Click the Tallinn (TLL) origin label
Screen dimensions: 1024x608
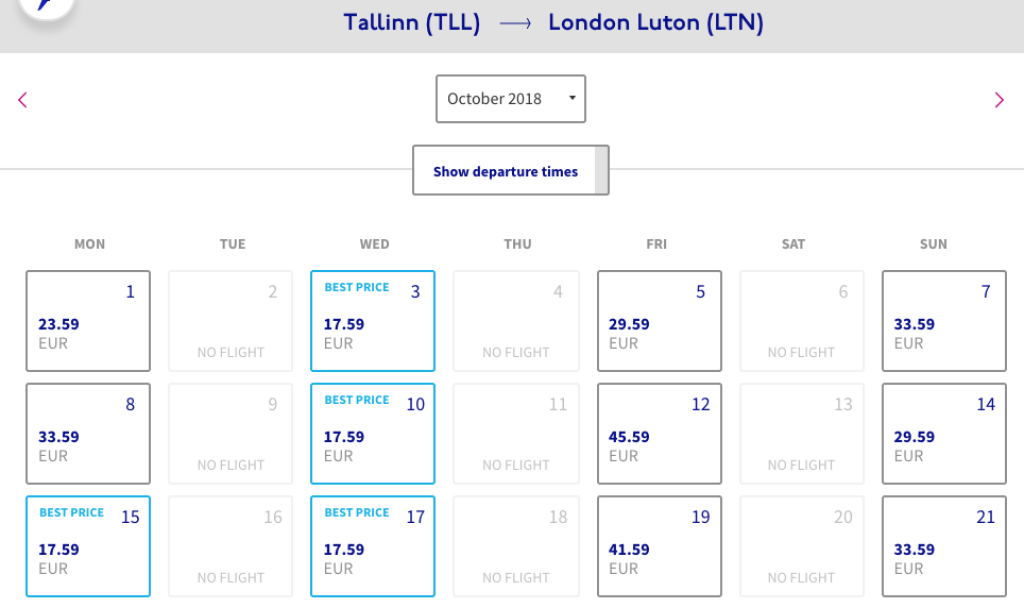point(411,23)
